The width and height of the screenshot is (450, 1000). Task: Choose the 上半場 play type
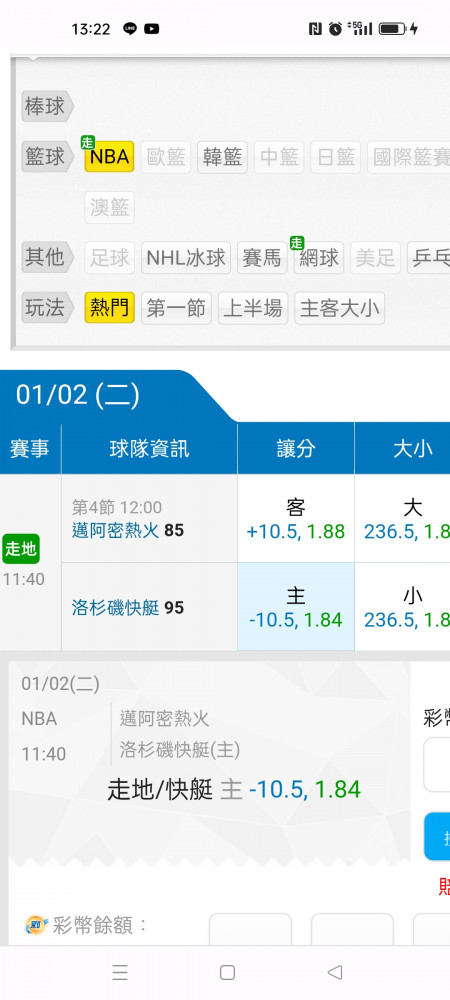click(x=253, y=308)
